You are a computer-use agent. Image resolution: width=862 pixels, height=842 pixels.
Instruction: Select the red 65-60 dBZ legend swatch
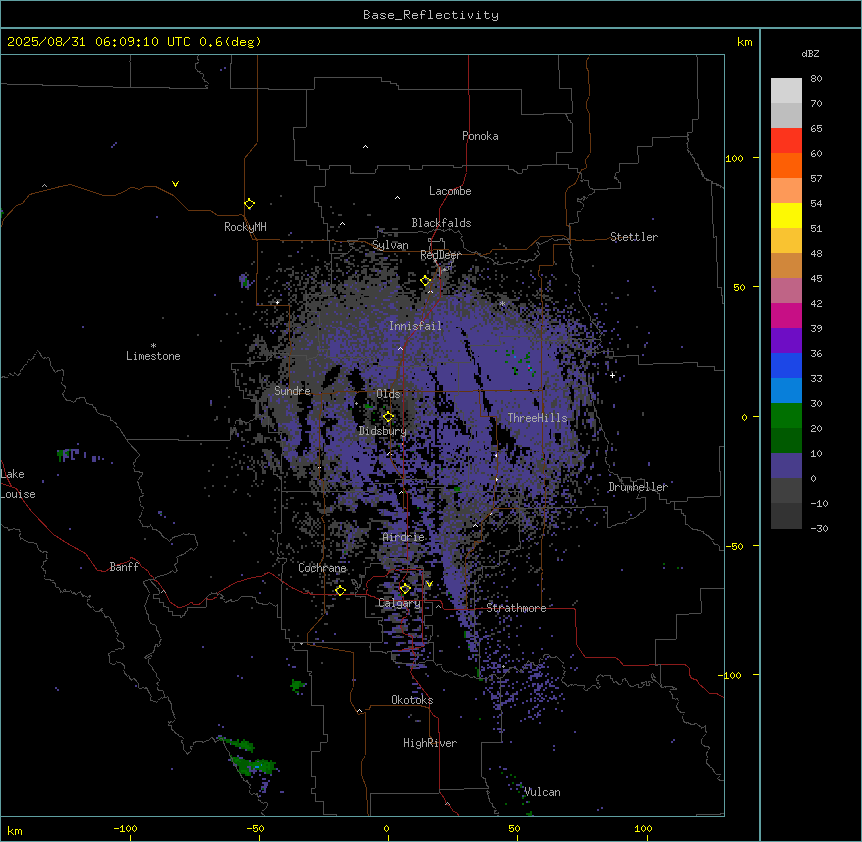click(786, 141)
